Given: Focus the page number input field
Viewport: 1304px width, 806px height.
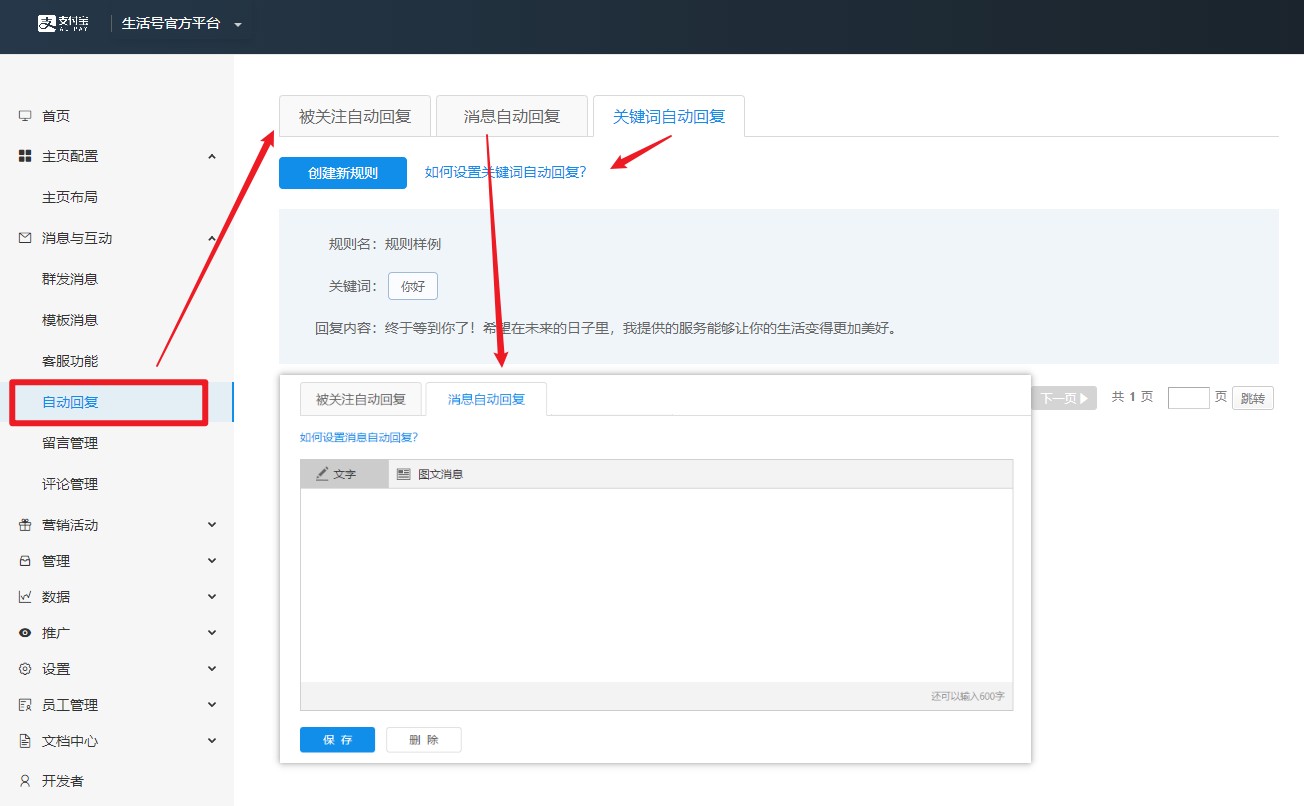Looking at the screenshot, I should point(1189,398).
